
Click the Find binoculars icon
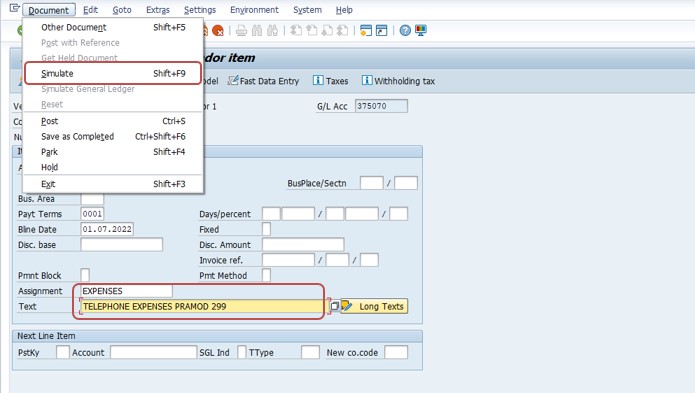(x=257, y=31)
